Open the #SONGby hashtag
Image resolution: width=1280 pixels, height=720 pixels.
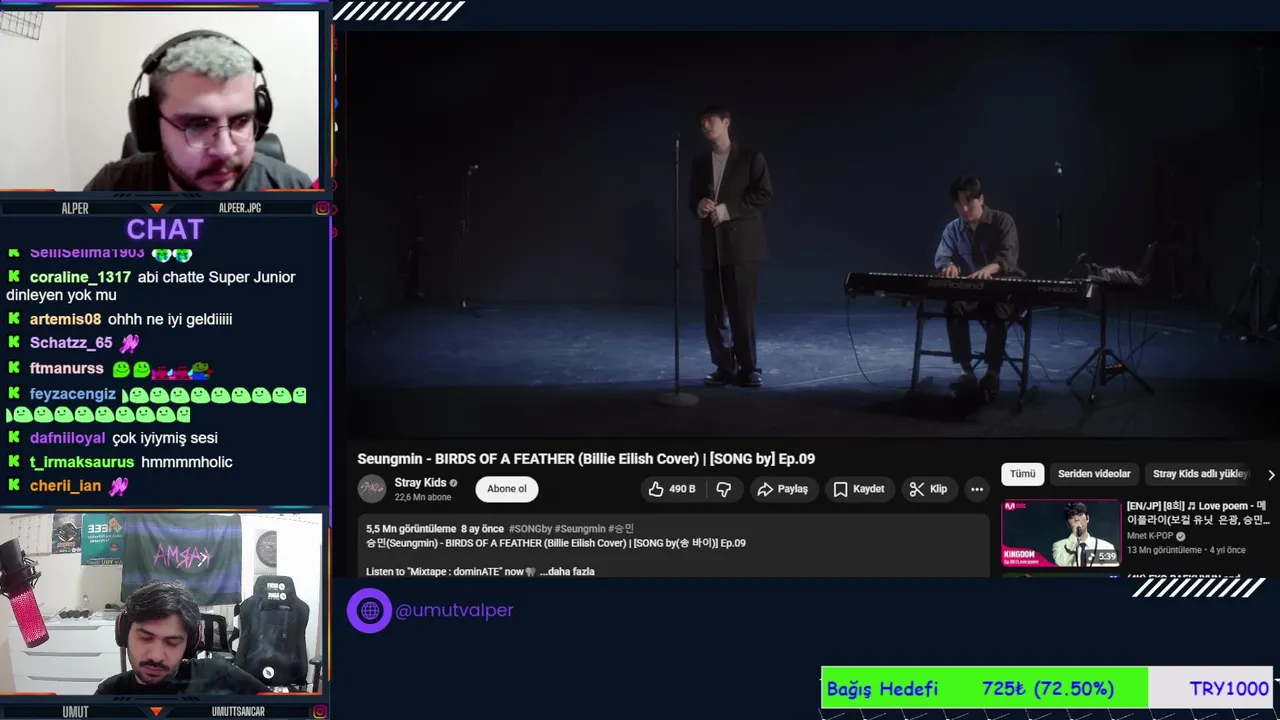click(x=530, y=529)
